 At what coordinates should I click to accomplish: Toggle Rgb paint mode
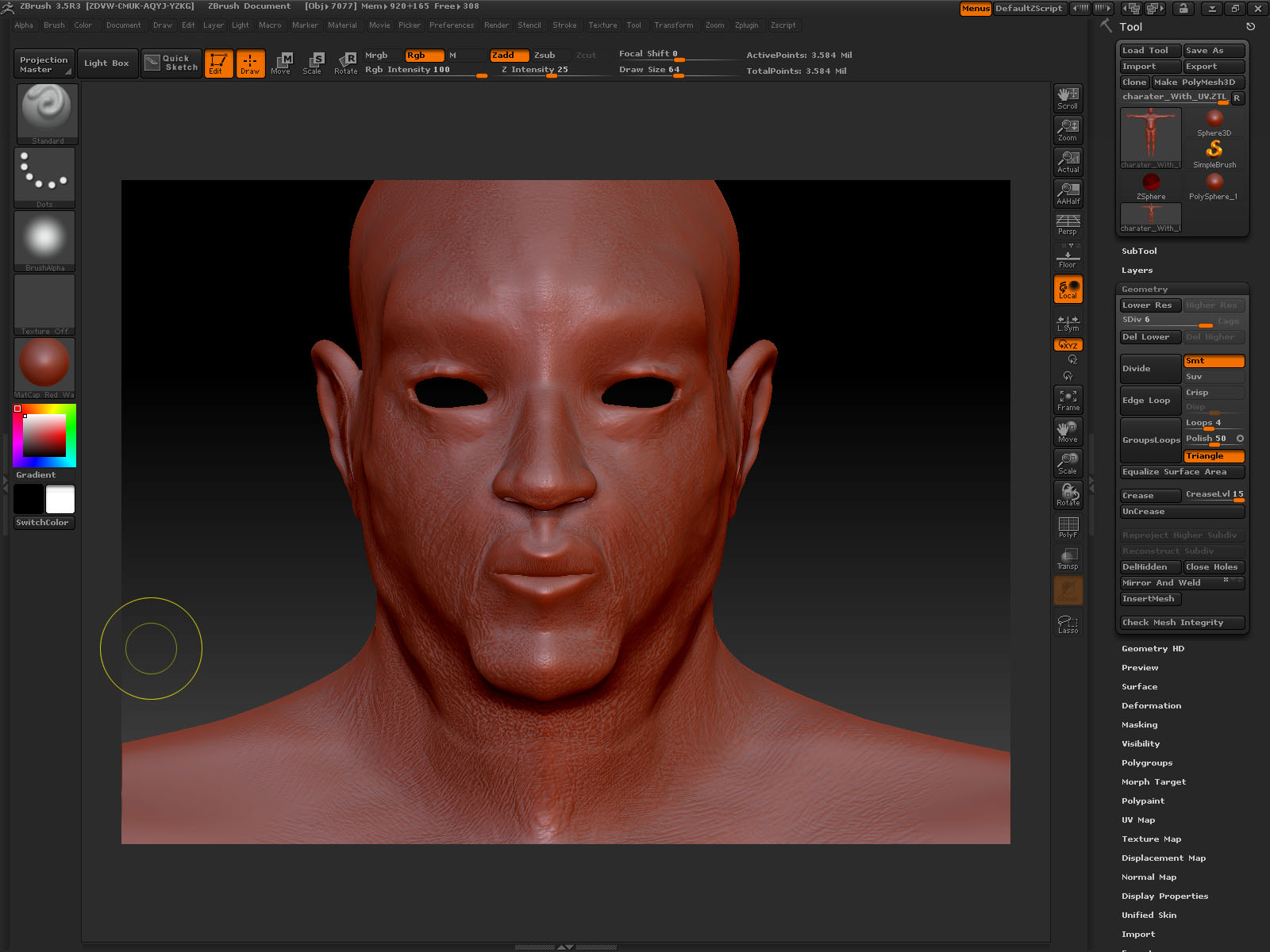(424, 56)
